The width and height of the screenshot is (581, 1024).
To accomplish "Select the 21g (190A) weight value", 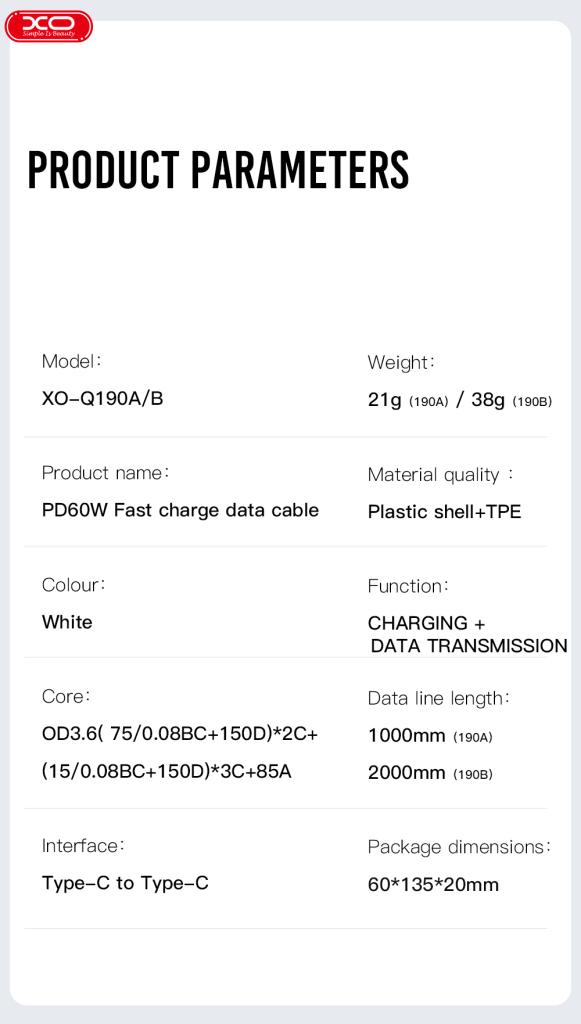I will pyautogui.click(x=408, y=400).
